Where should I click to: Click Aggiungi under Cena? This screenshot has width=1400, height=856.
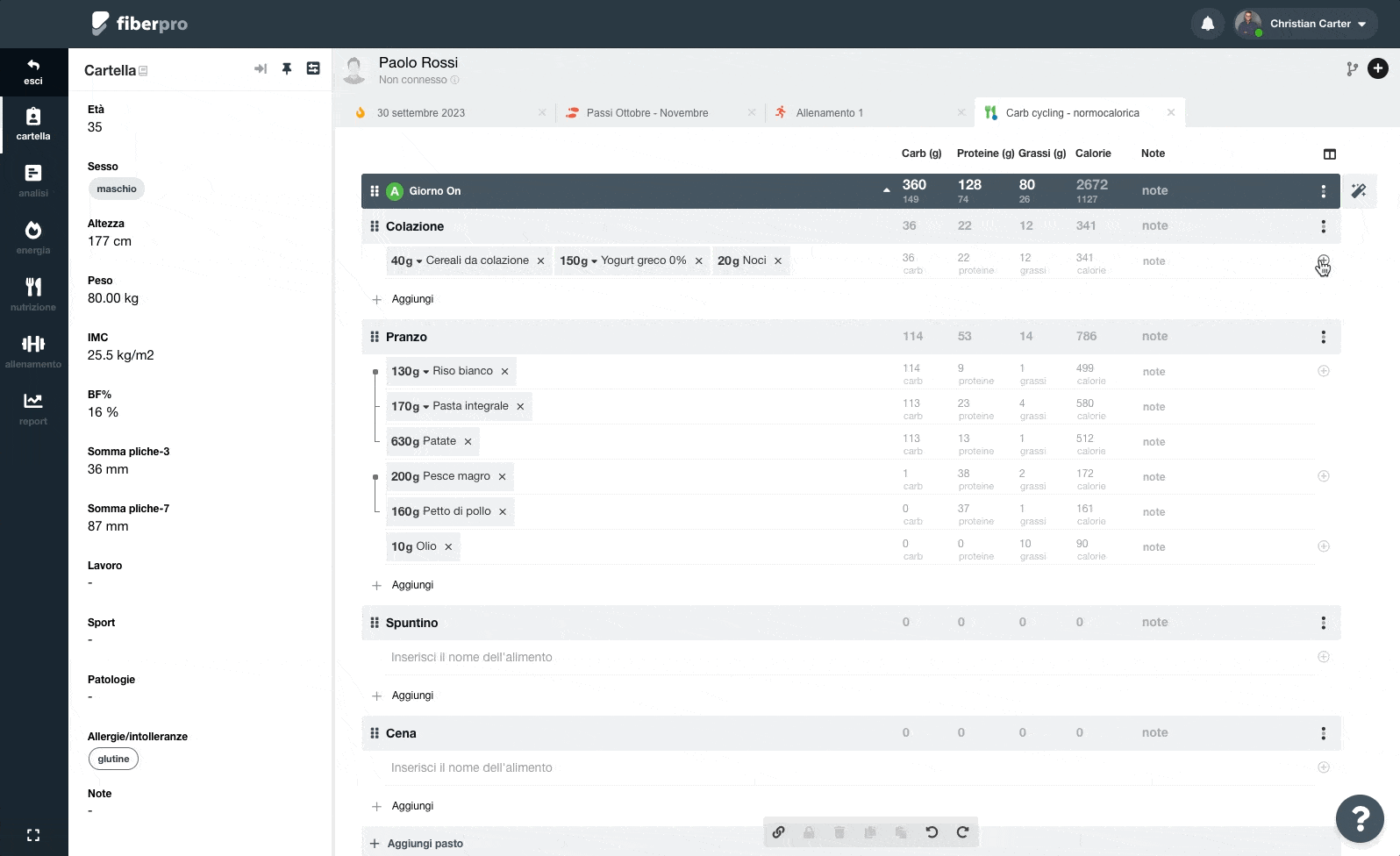(x=403, y=806)
